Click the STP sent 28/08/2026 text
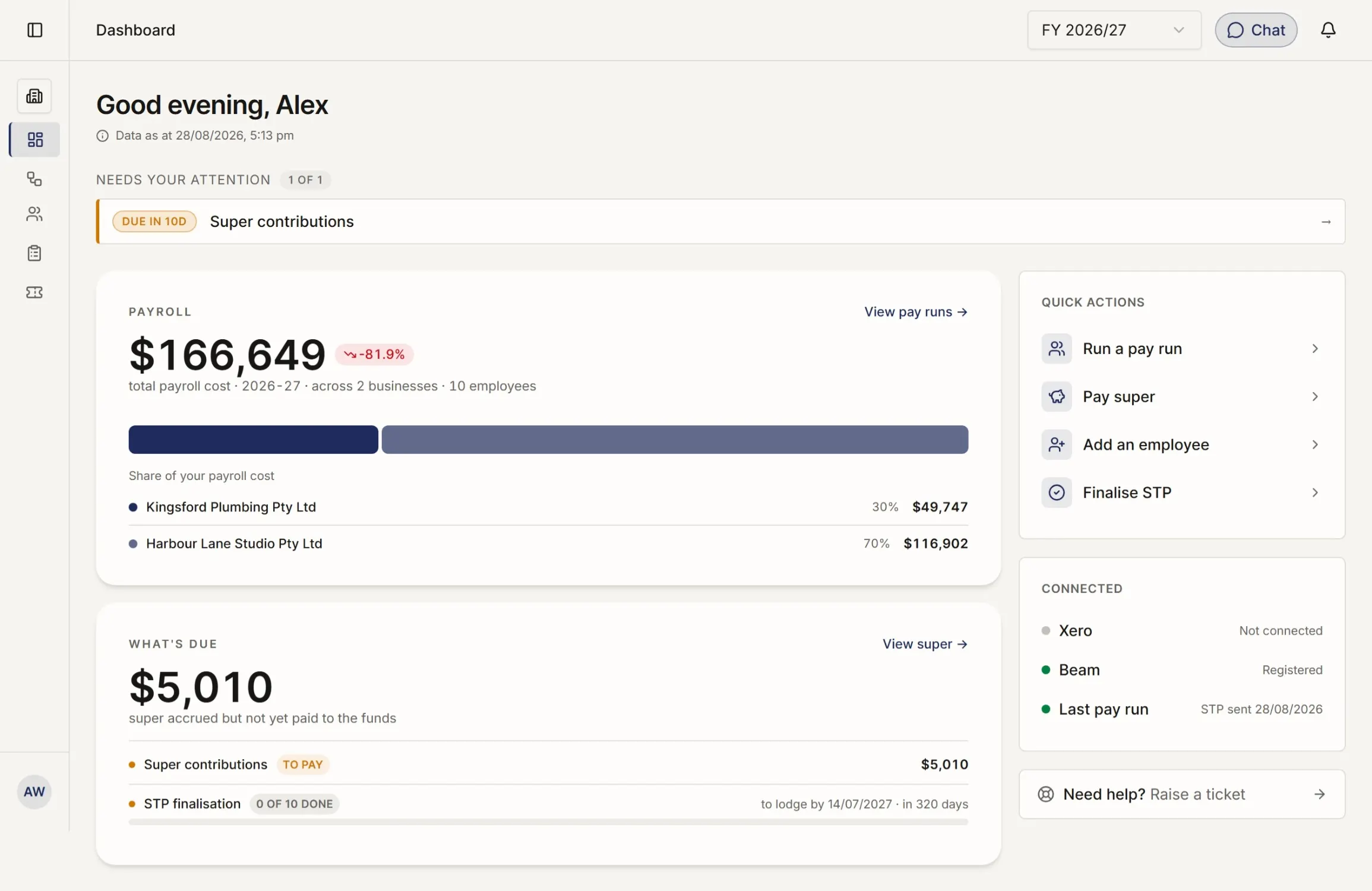The image size is (1372, 891). pyautogui.click(x=1262, y=710)
